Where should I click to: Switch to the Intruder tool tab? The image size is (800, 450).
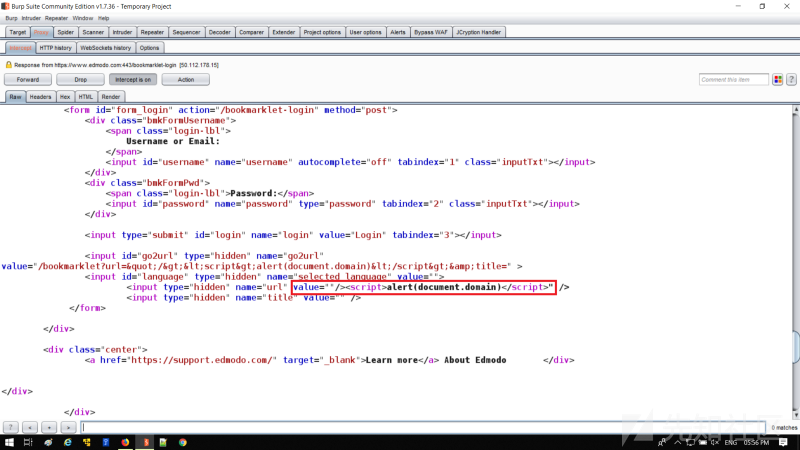point(122,32)
